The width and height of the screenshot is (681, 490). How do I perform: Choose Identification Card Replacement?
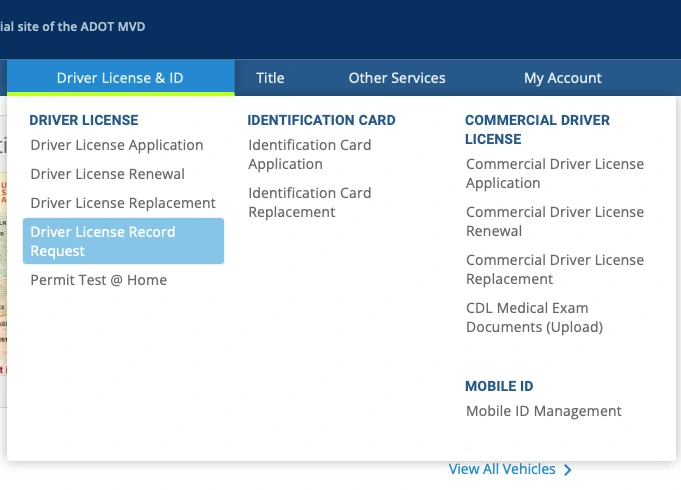click(309, 202)
